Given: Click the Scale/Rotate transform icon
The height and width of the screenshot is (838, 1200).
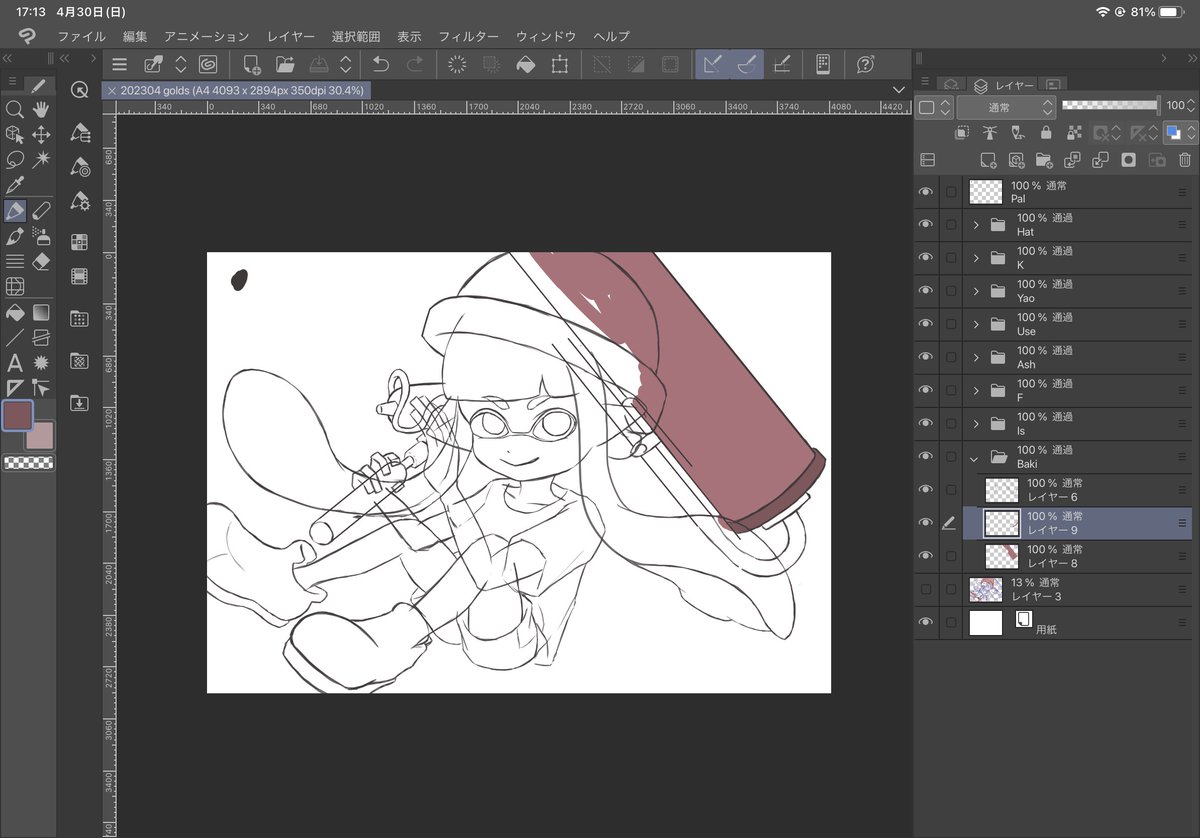Looking at the screenshot, I should 559,65.
